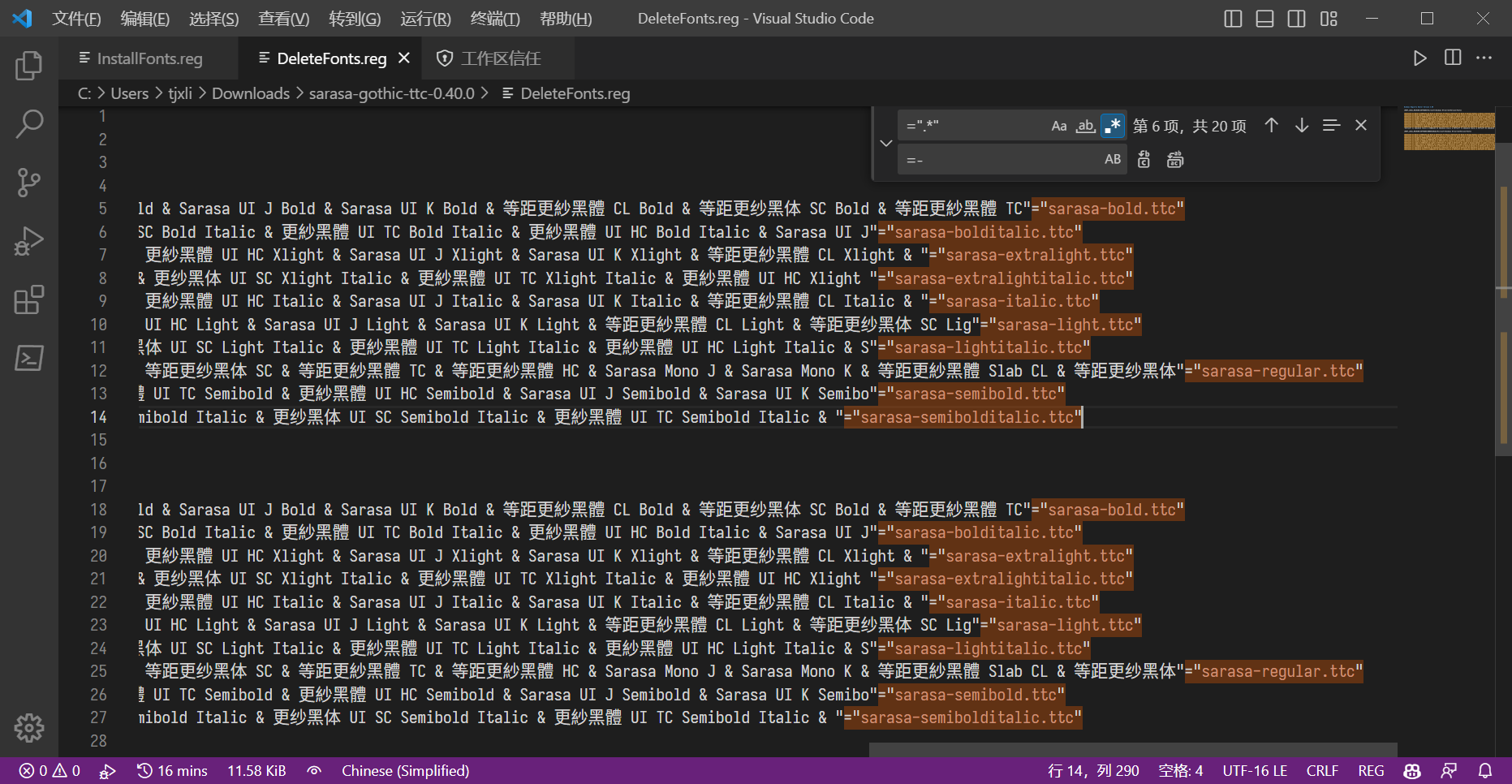Switch to the InstallFonts.reg tab

pos(149,58)
